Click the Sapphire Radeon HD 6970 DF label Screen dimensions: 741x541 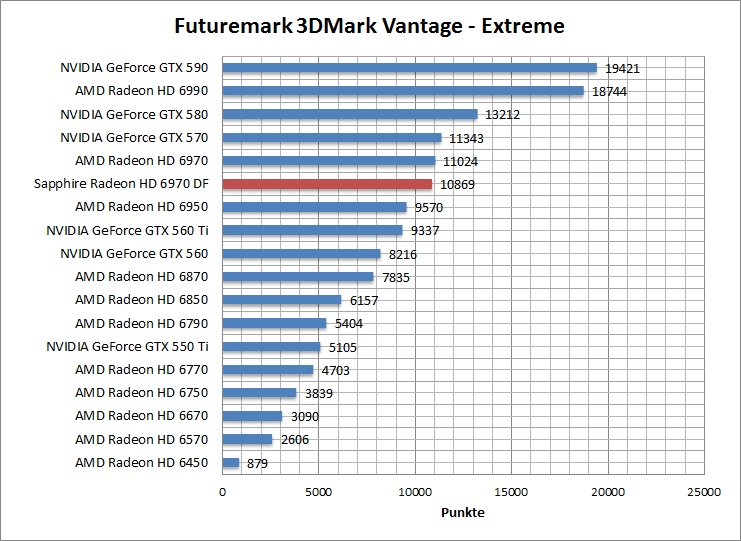coord(121,184)
